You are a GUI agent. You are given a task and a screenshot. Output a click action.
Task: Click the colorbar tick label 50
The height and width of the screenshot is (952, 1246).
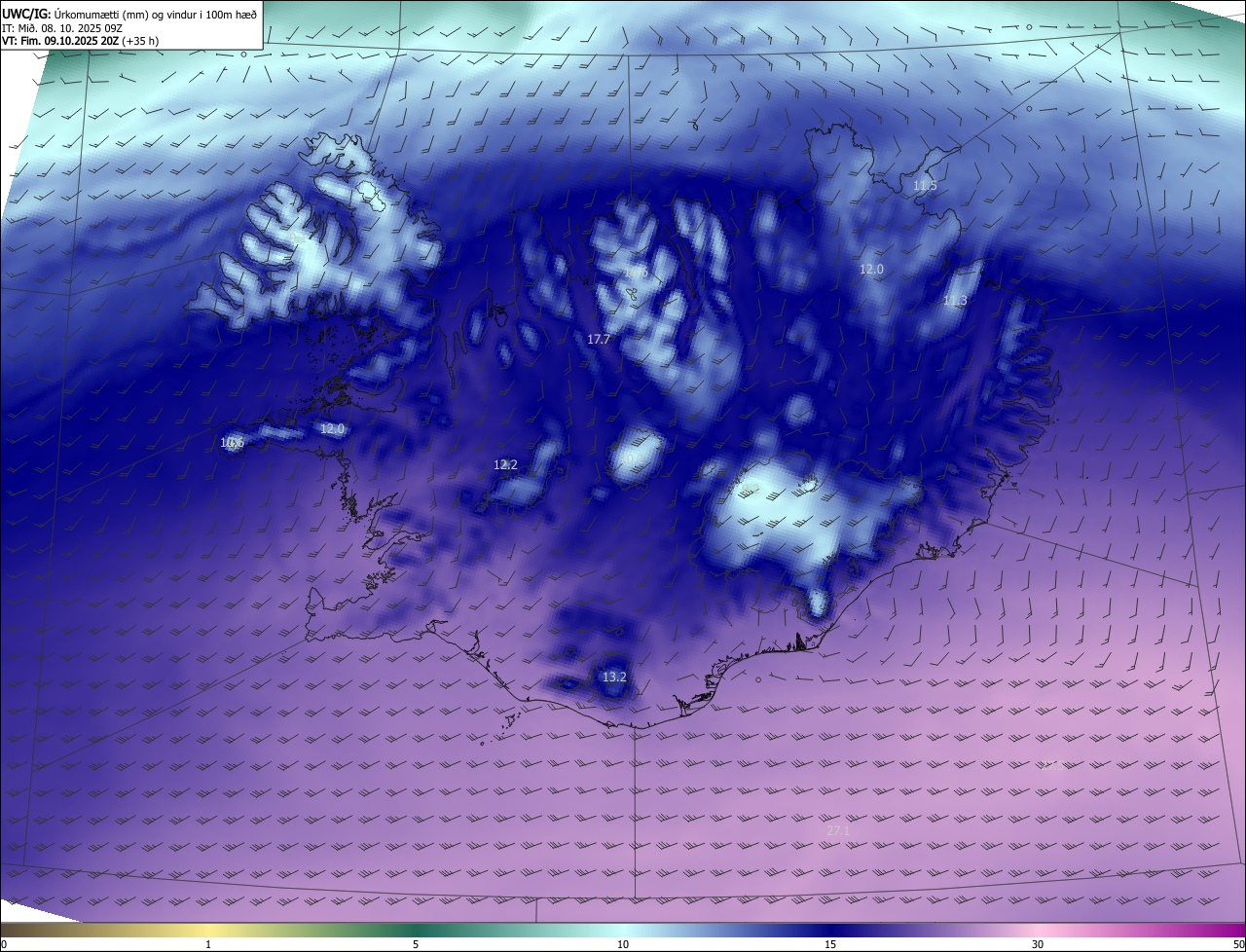(x=1238, y=945)
